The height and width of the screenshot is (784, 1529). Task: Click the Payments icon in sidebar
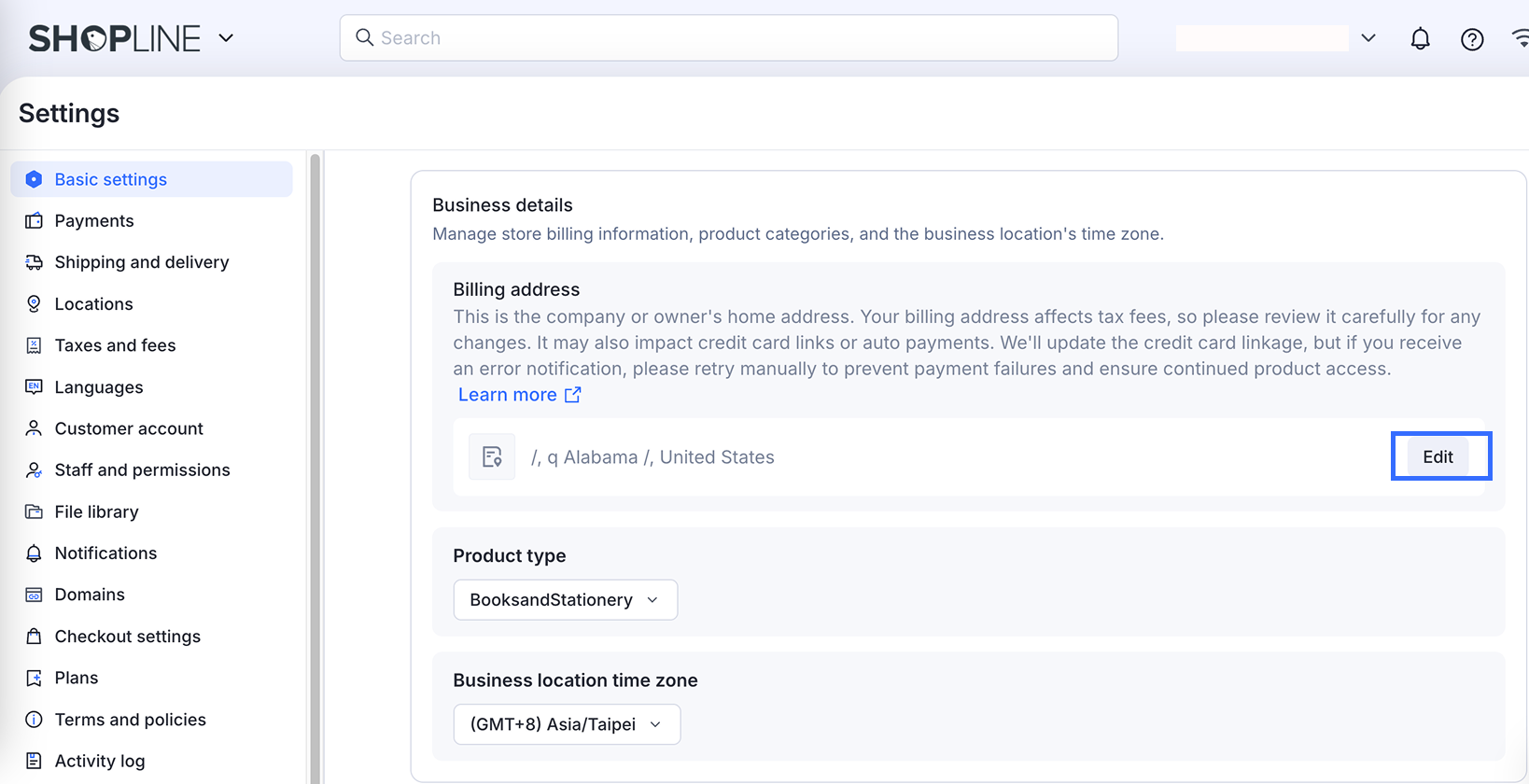click(34, 221)
